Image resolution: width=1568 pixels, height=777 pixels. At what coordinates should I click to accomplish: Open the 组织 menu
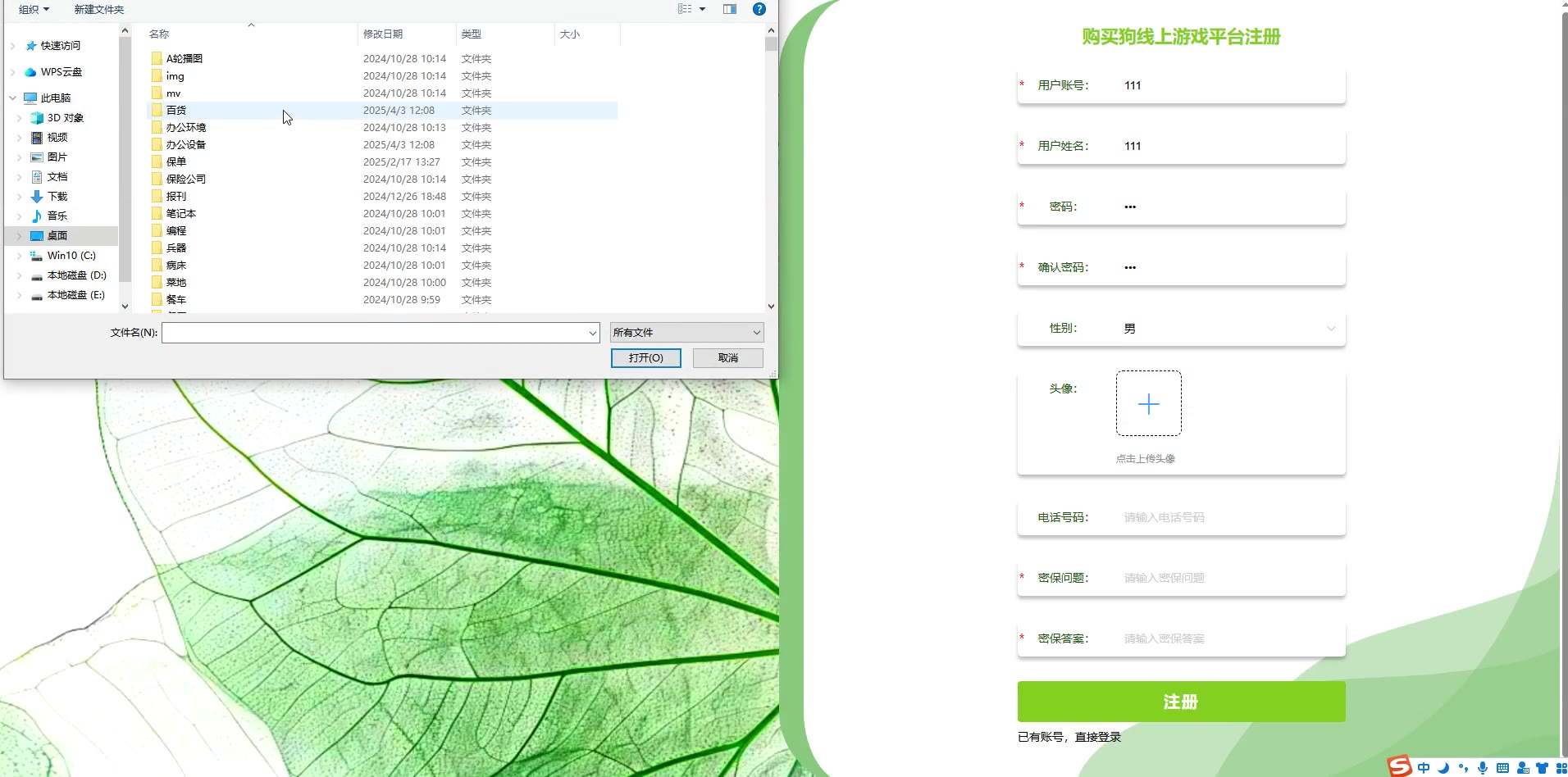(x=34, y=9)
